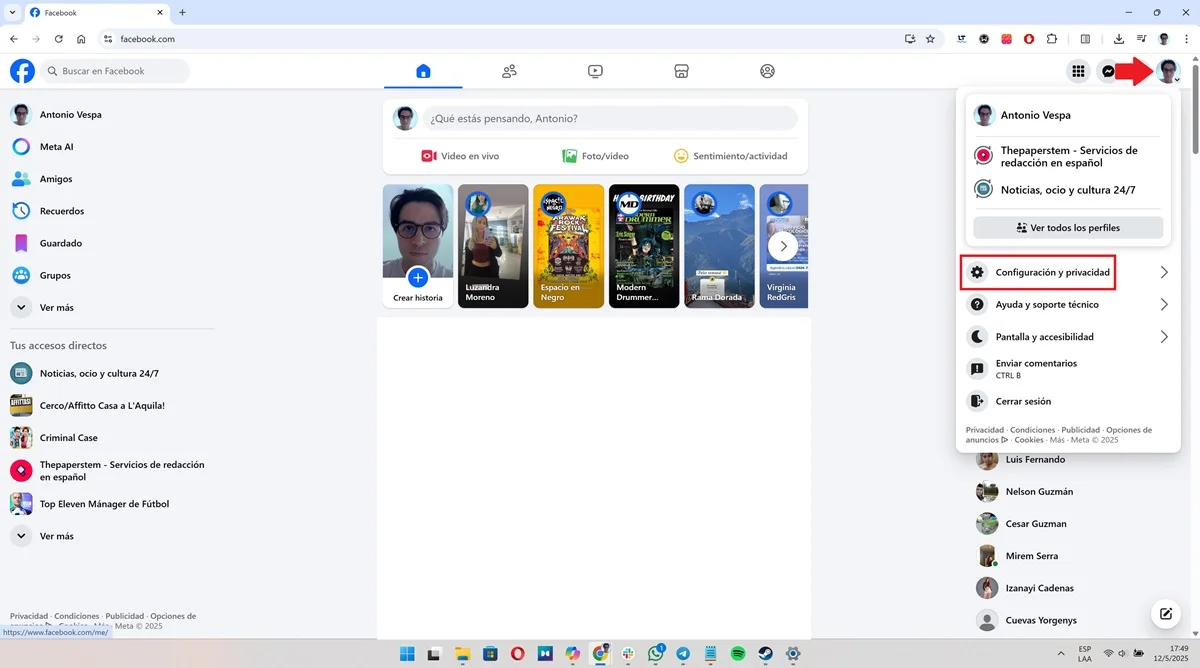
Task: Open Pantalla y accesibilidad submenu
Action: 1068,337
